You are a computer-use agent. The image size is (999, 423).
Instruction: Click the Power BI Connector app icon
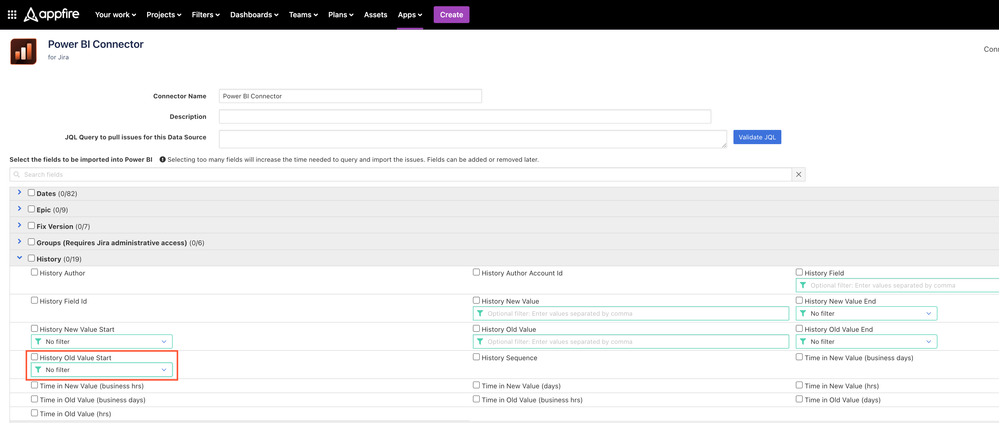[x=24, y=52]
